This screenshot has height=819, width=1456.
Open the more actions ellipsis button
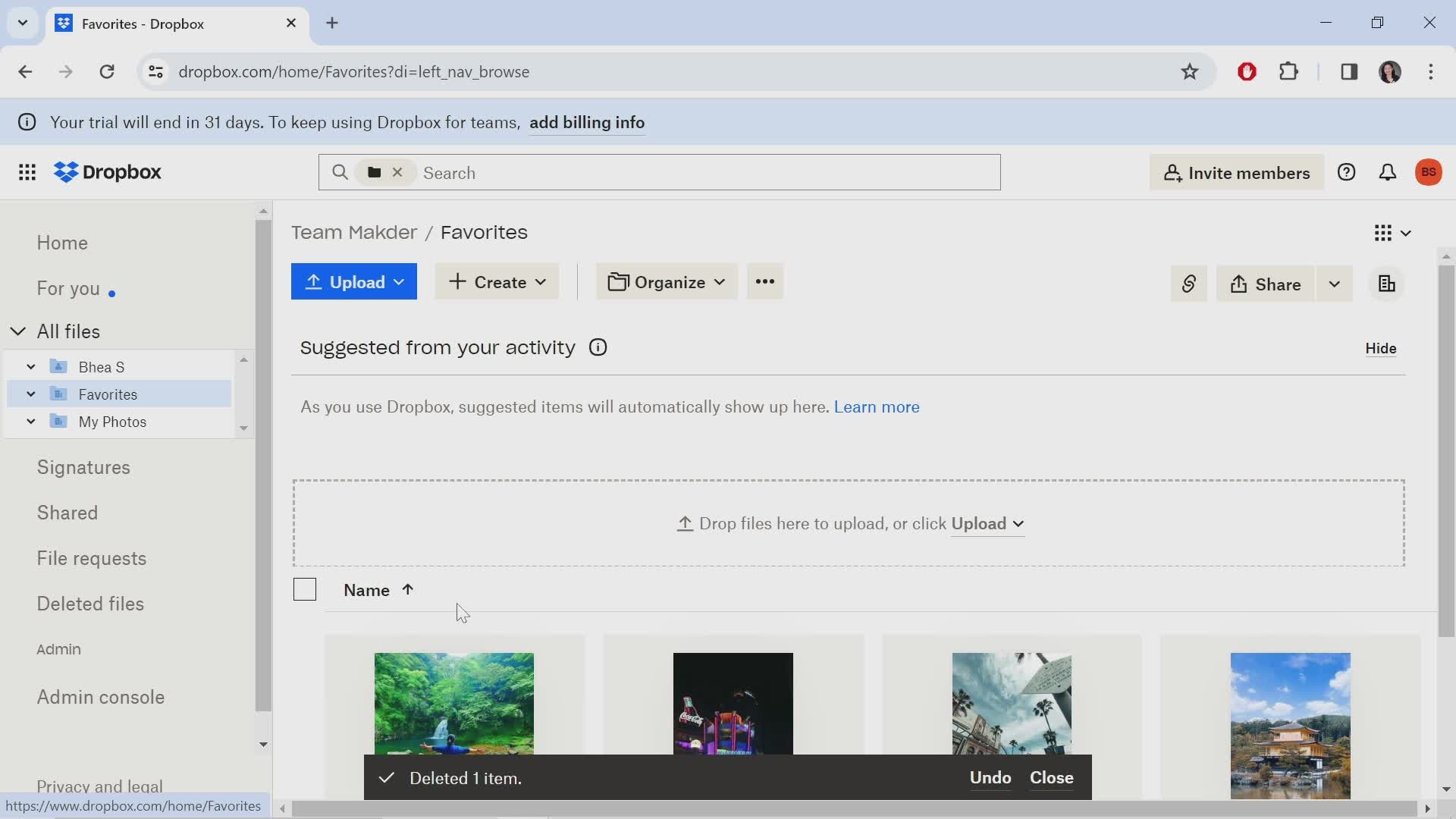coord(764,282)
